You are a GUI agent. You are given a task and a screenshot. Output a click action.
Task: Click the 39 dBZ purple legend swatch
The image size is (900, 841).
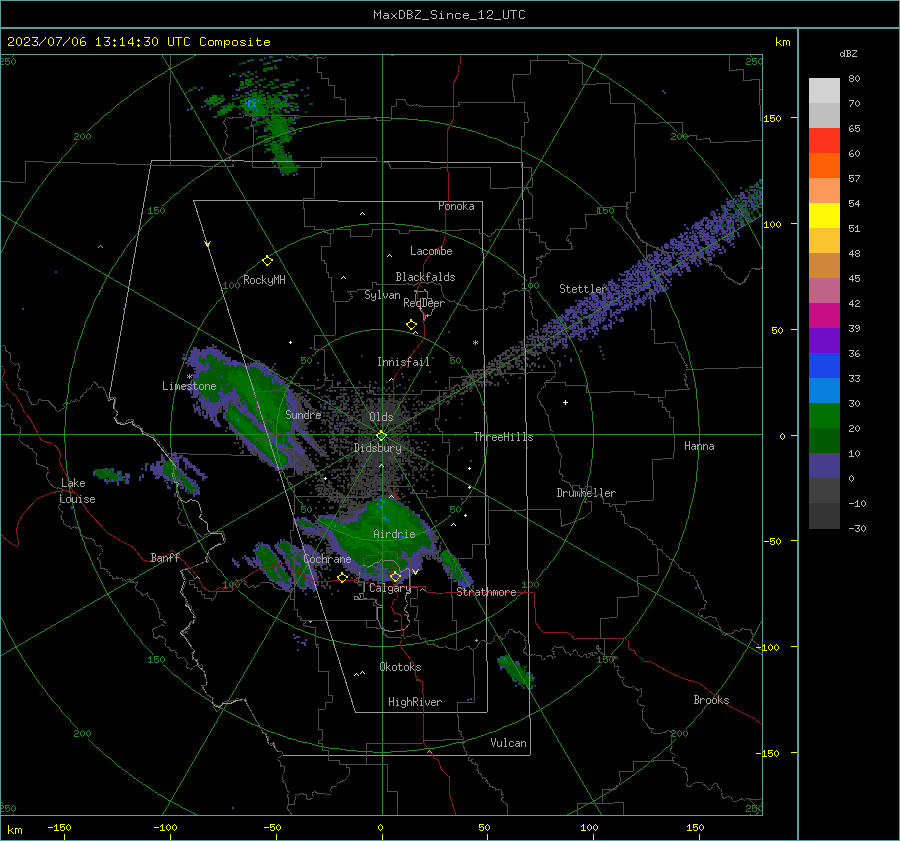click(824, 340)
